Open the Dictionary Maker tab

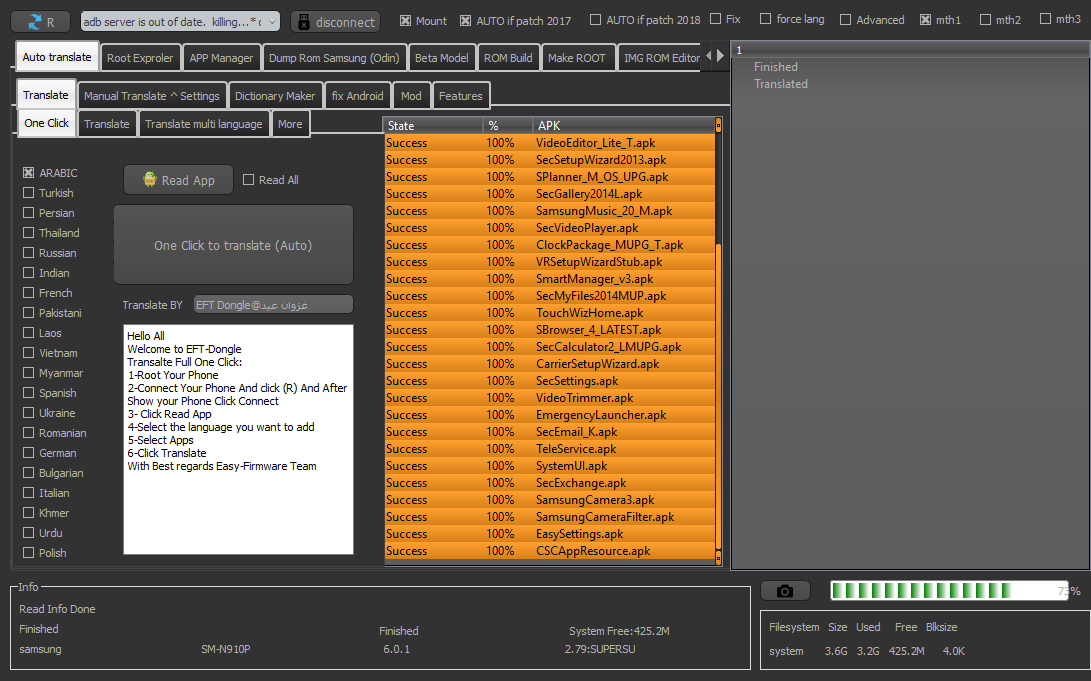pos(275,96)
